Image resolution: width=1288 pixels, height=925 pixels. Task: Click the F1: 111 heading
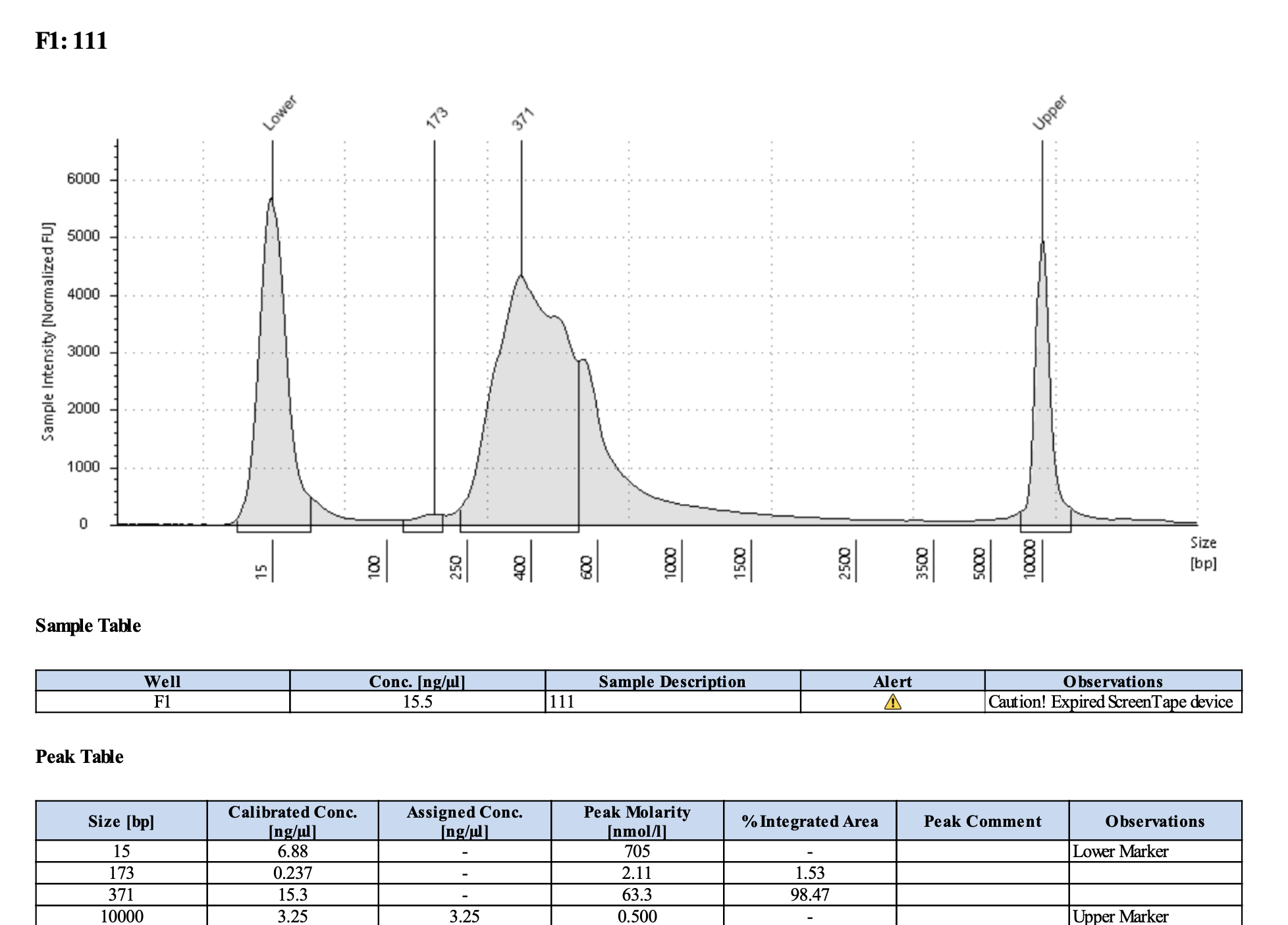click(x=71, y=41)
